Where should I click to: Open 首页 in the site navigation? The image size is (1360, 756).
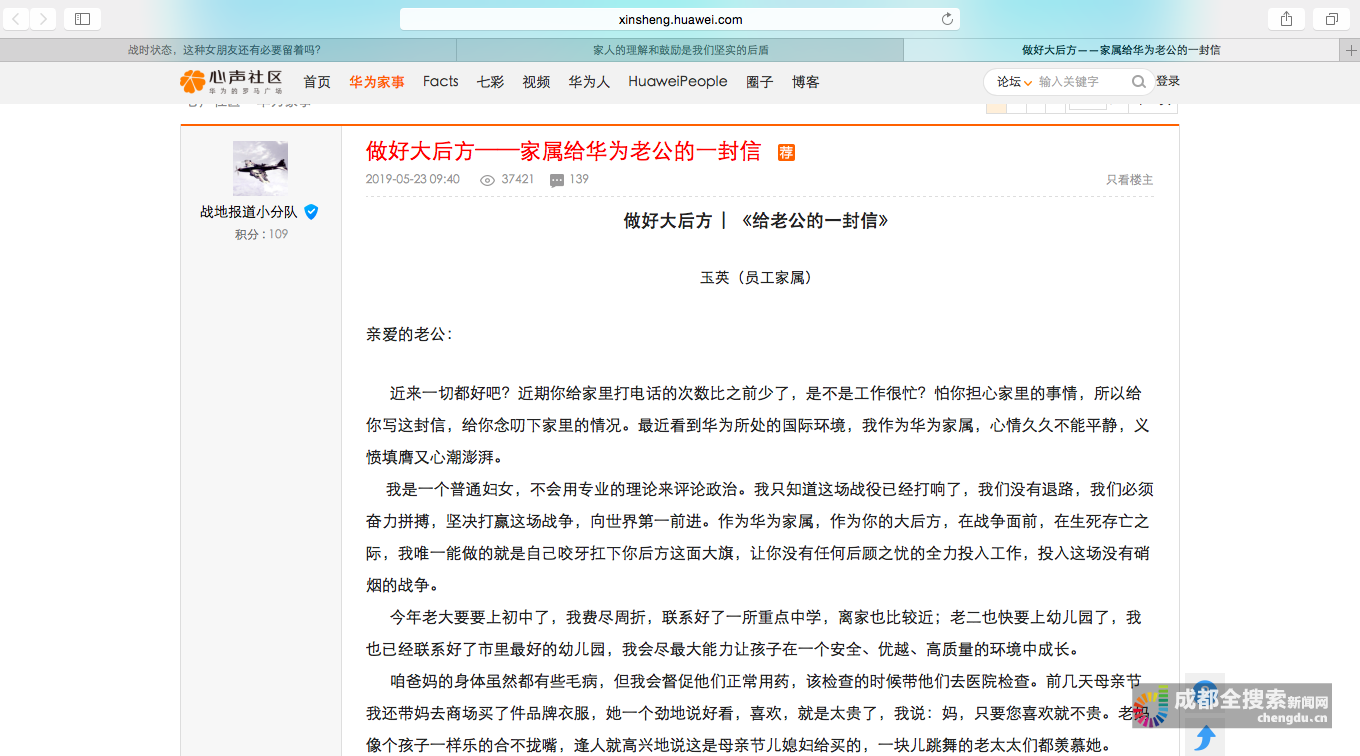coord(317,82)
